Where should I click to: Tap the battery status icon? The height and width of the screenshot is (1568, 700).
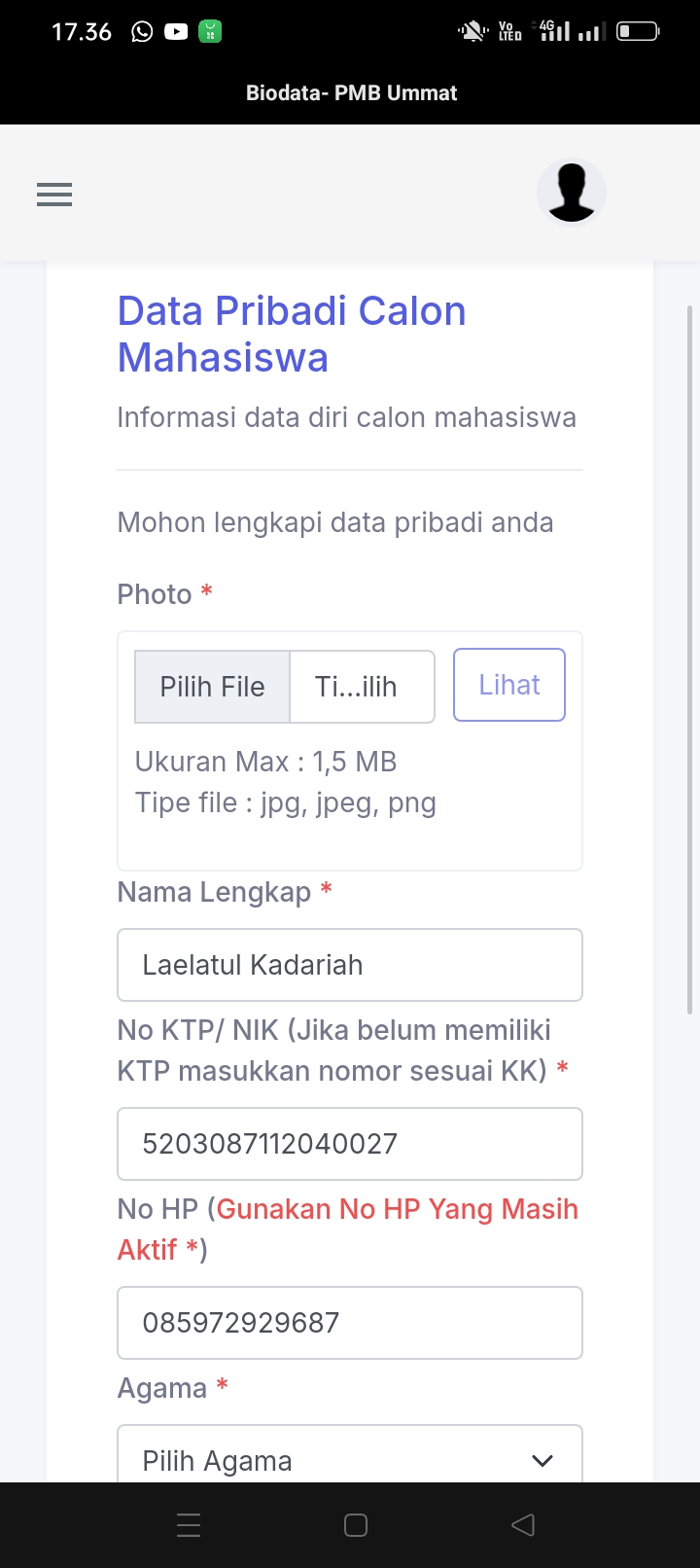coord(638,32)
